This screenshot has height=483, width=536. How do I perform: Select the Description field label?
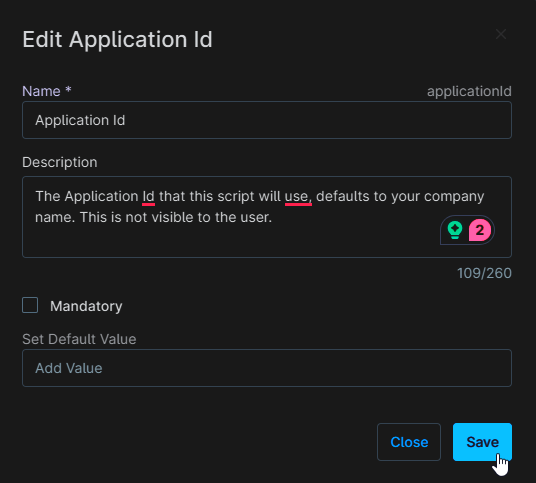tap(60, 162)
